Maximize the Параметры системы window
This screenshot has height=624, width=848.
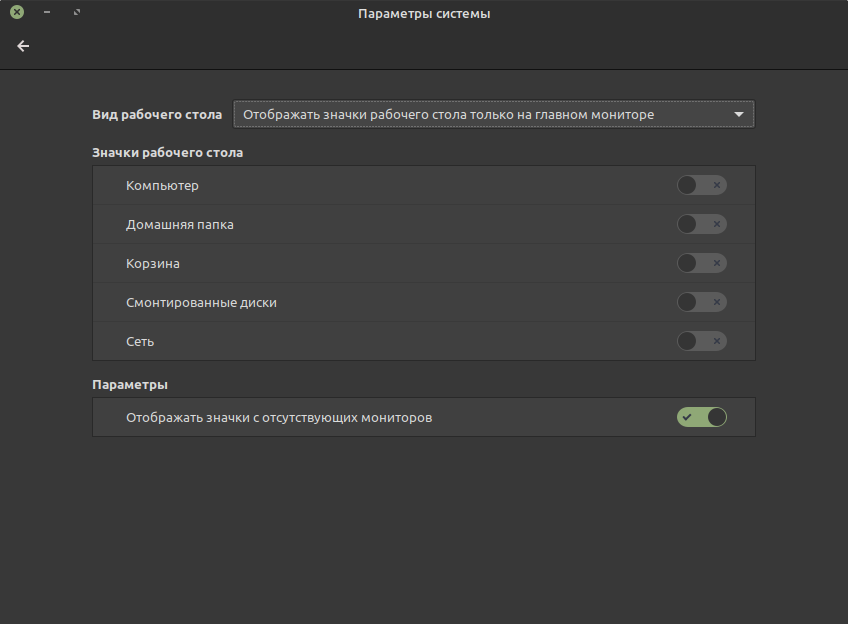[x=77, y=12]
